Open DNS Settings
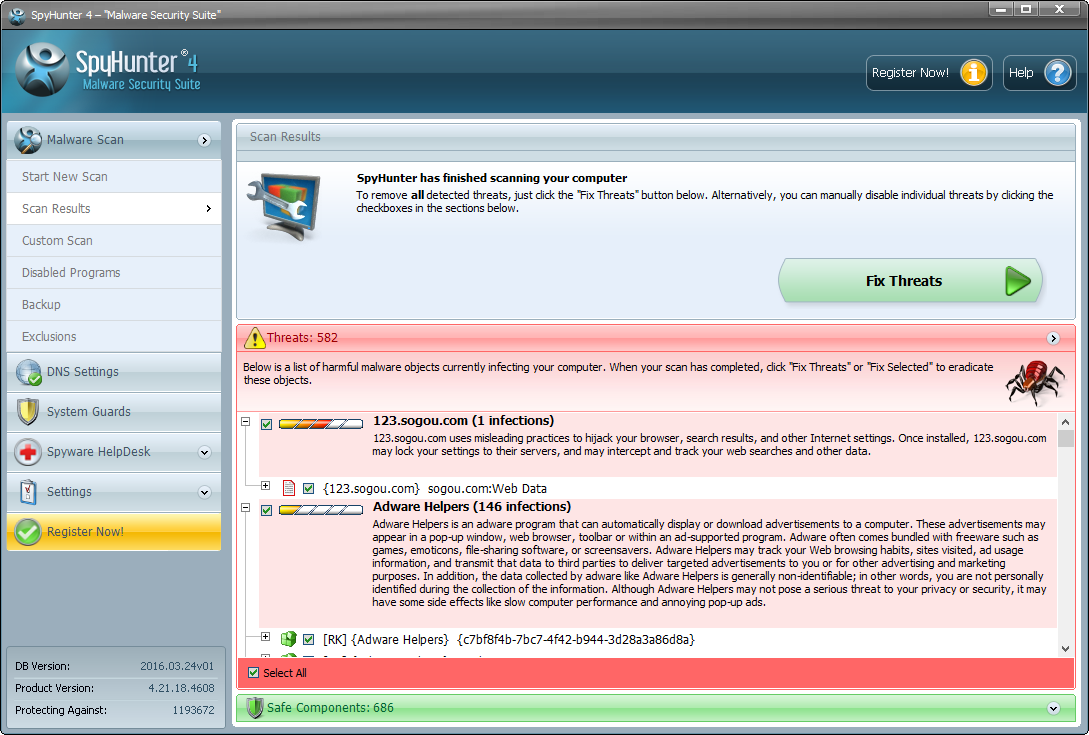This screenshot has height=735, width=1089. pos(114,372)
